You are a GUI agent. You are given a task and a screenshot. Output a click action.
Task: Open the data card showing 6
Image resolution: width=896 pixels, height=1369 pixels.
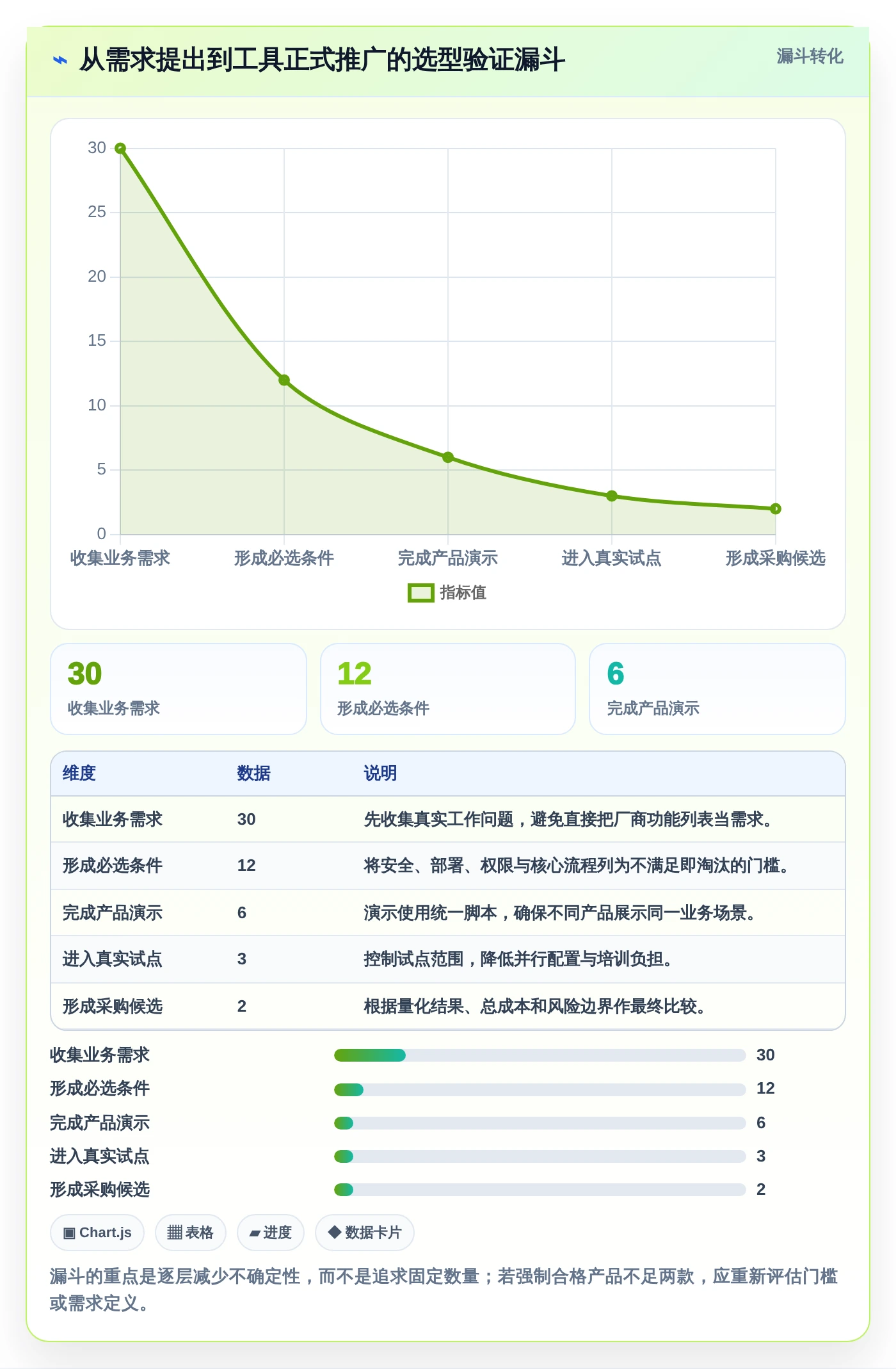pos(717,689)
